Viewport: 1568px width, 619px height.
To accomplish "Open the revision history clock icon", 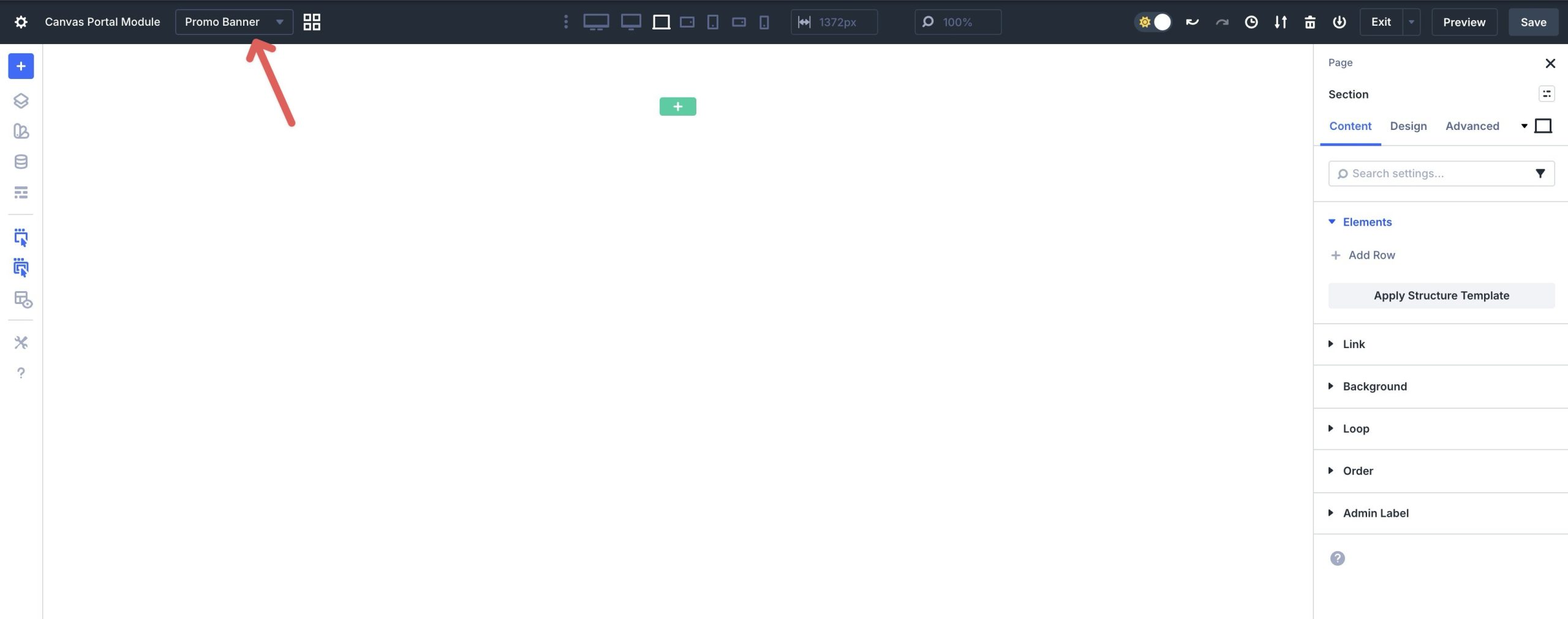I will [x=1251, y=21].
